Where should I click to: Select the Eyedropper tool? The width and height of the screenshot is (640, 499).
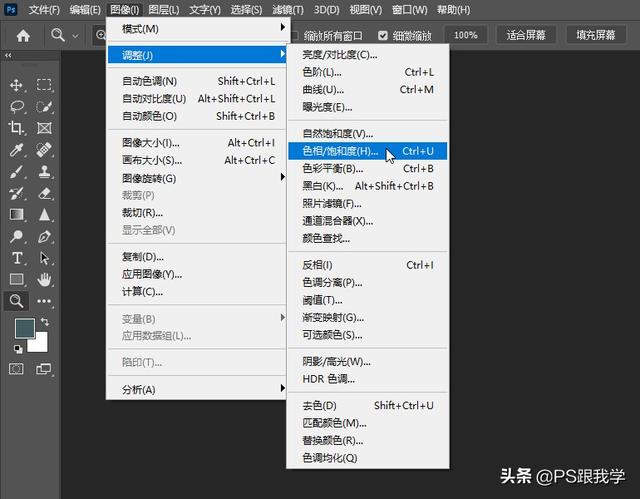(x=16, y=150)
